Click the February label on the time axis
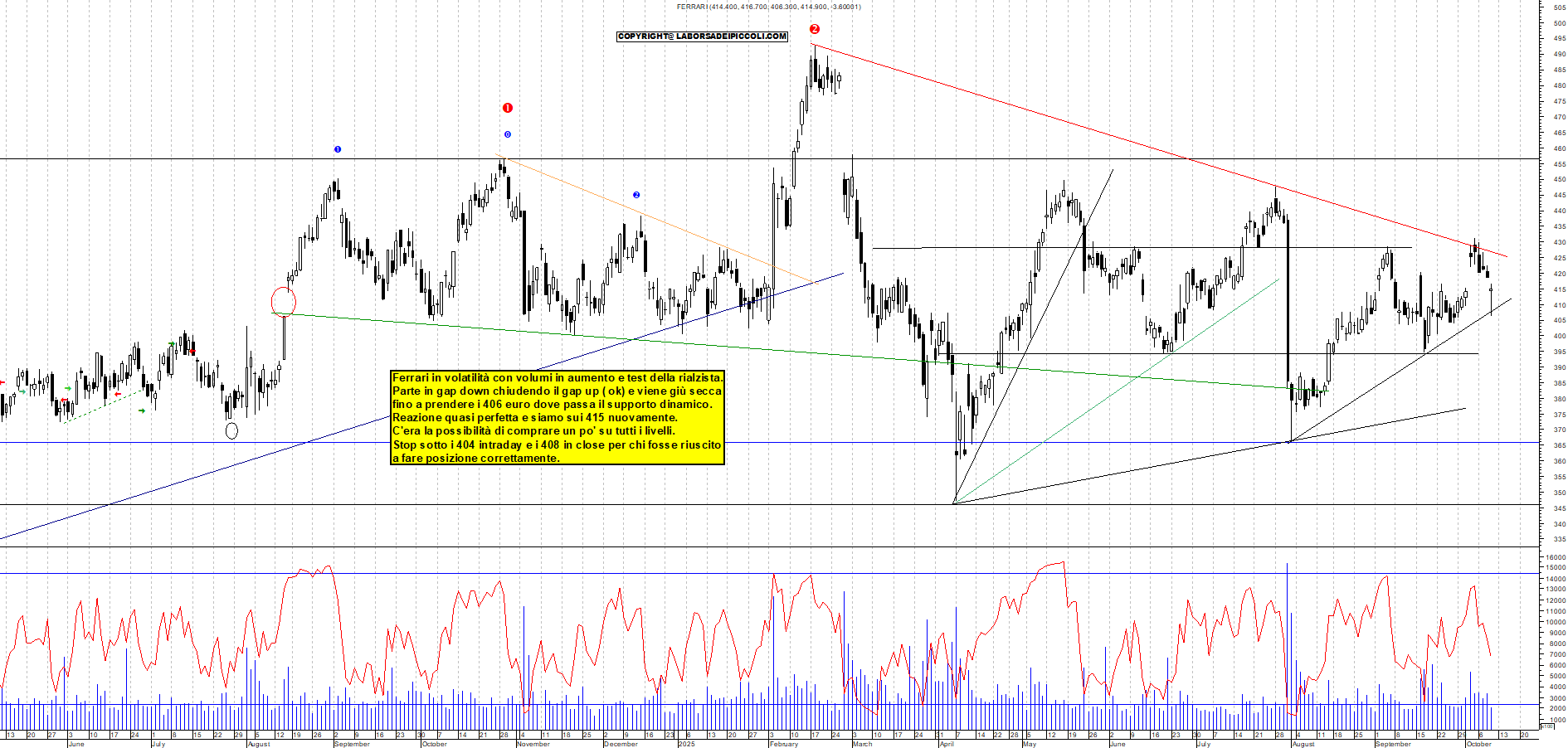The width and height of the screenshot is (1568, 748). tap(783, 744)
